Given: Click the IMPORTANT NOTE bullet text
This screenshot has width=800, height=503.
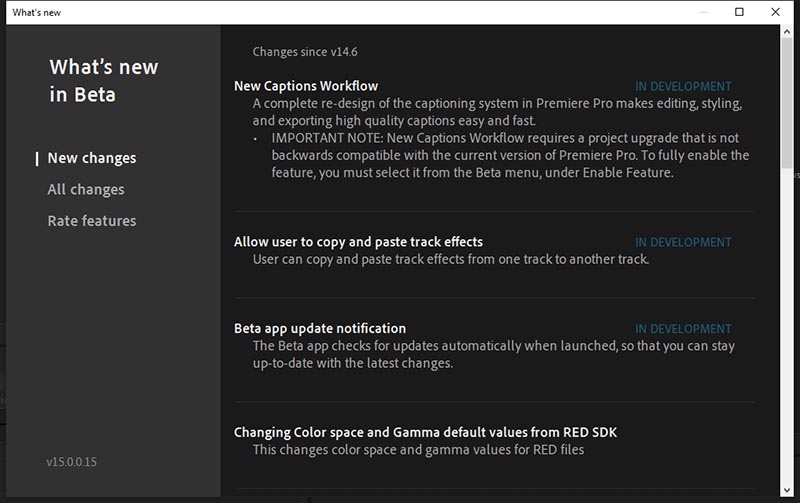Looking at the screenshot, I should (510, 155).
